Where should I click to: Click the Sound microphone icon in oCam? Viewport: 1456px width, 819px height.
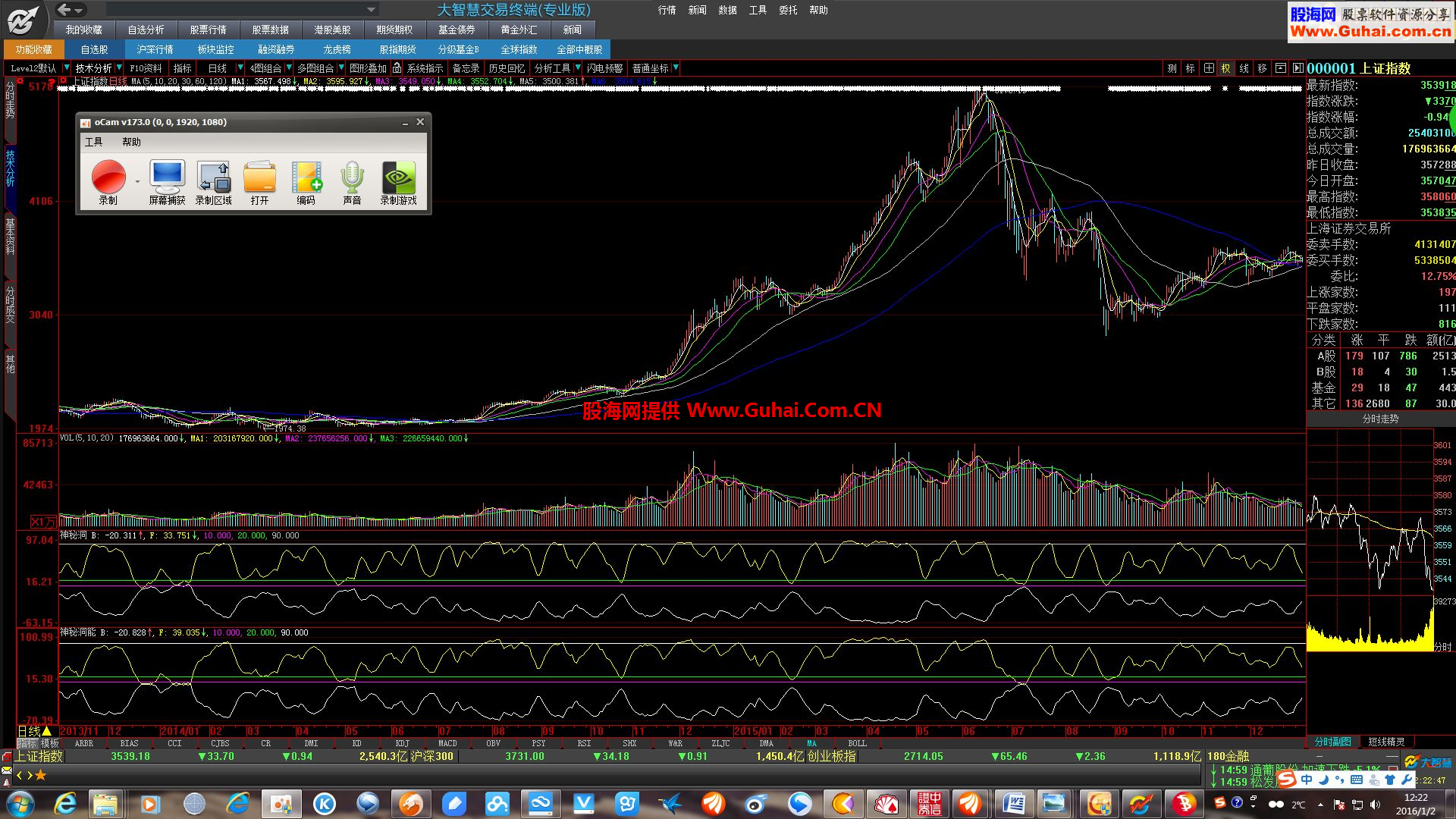[x=352, y=177]
